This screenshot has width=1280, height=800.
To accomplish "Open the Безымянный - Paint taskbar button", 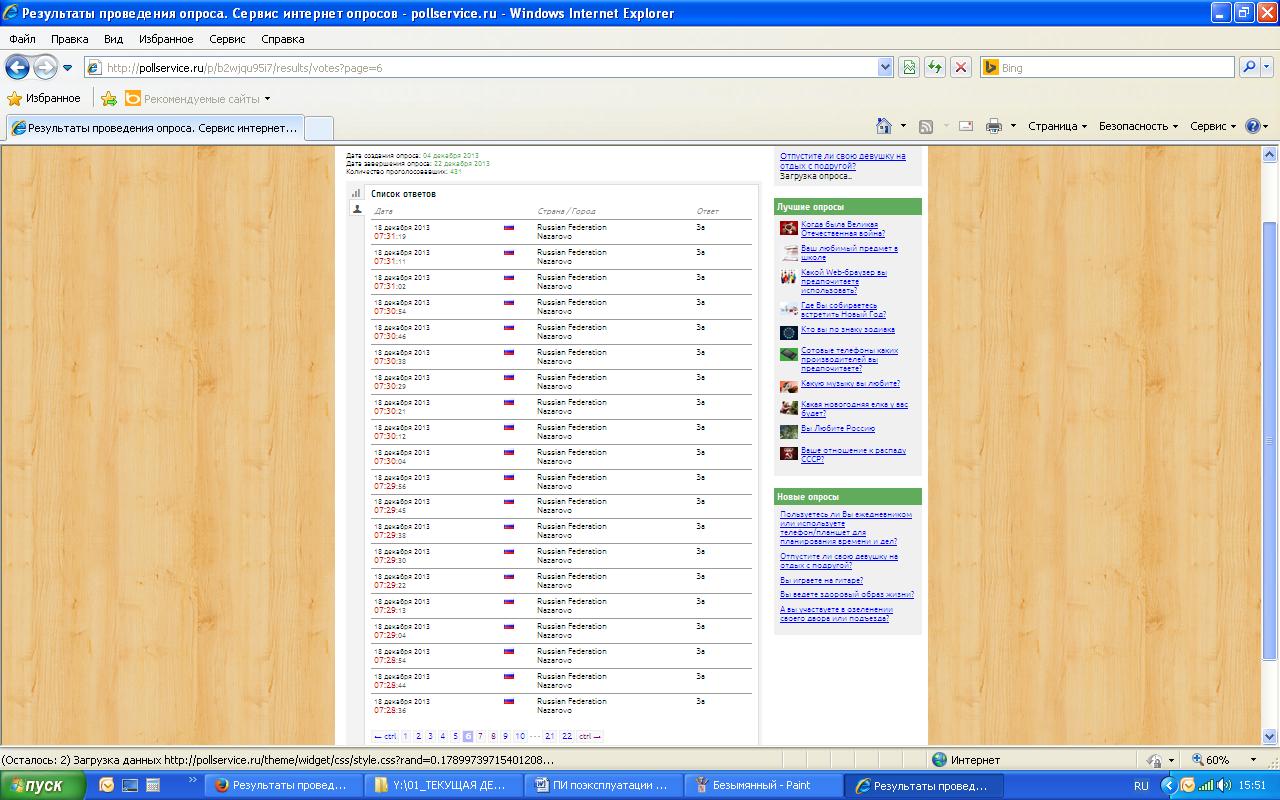I will (762, 785).
